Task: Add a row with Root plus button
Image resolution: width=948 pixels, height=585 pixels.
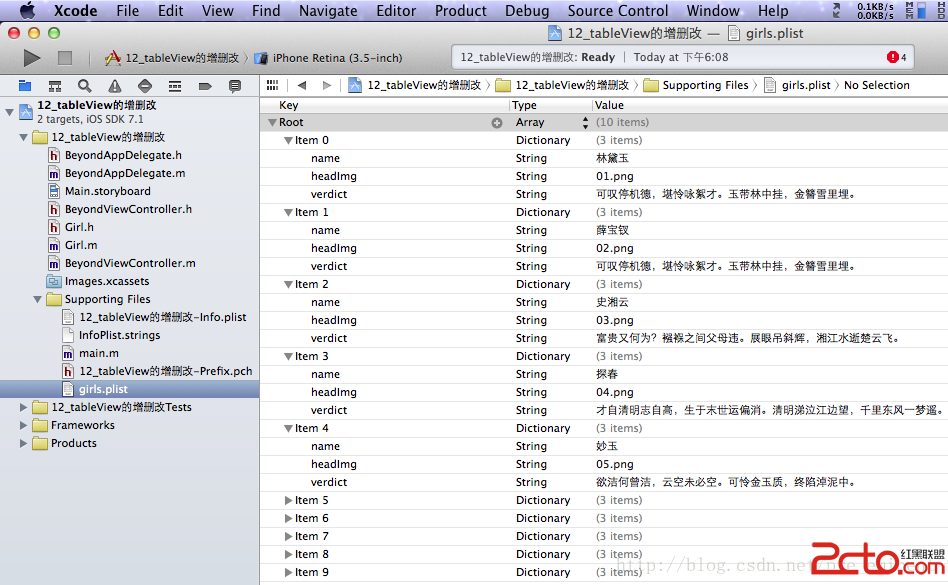Action: click(496, 123)
